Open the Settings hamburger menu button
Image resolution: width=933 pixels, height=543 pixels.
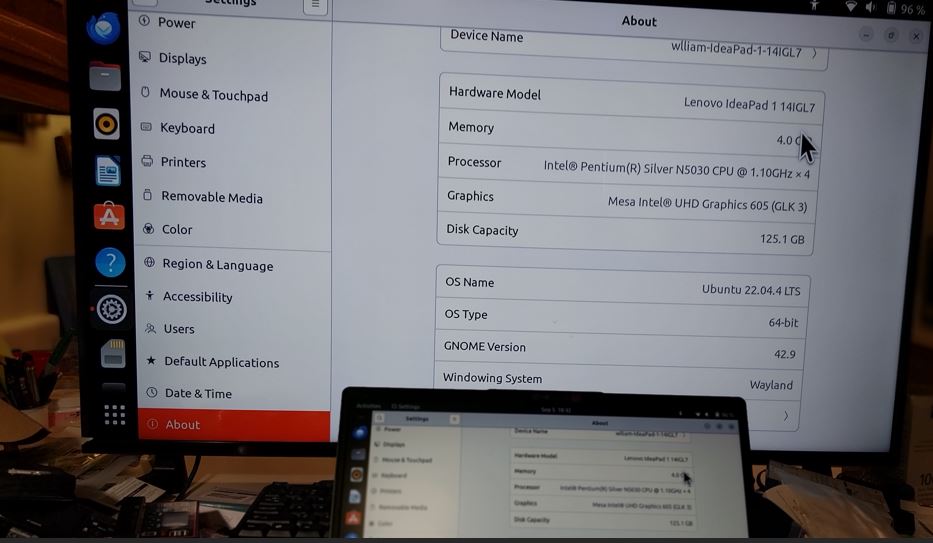tap(315, 5)
